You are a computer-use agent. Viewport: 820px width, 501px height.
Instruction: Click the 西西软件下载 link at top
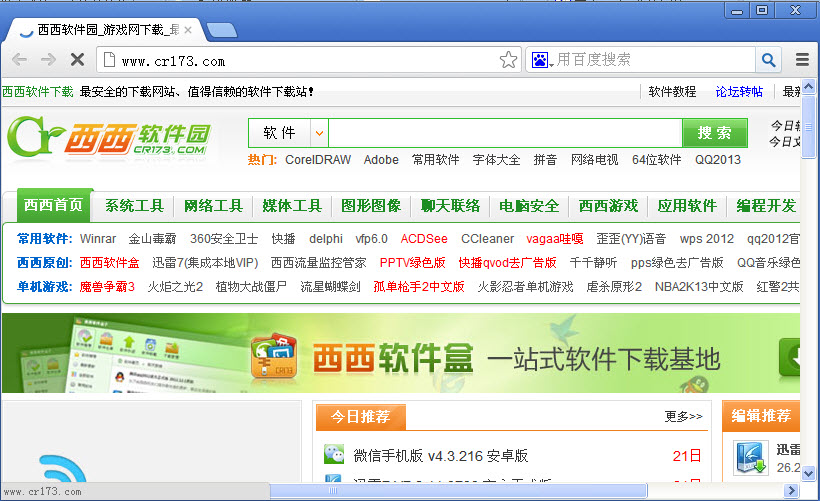click(38, 92)
